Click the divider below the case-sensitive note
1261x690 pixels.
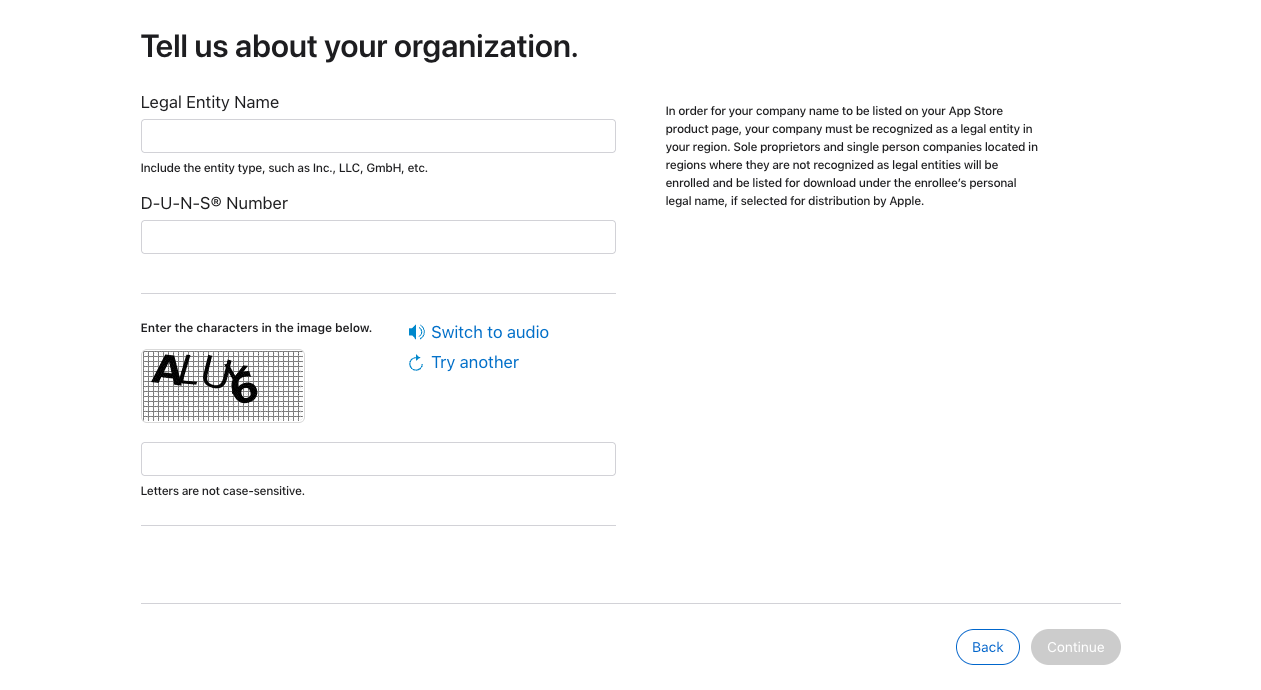(x=378, y=525)
